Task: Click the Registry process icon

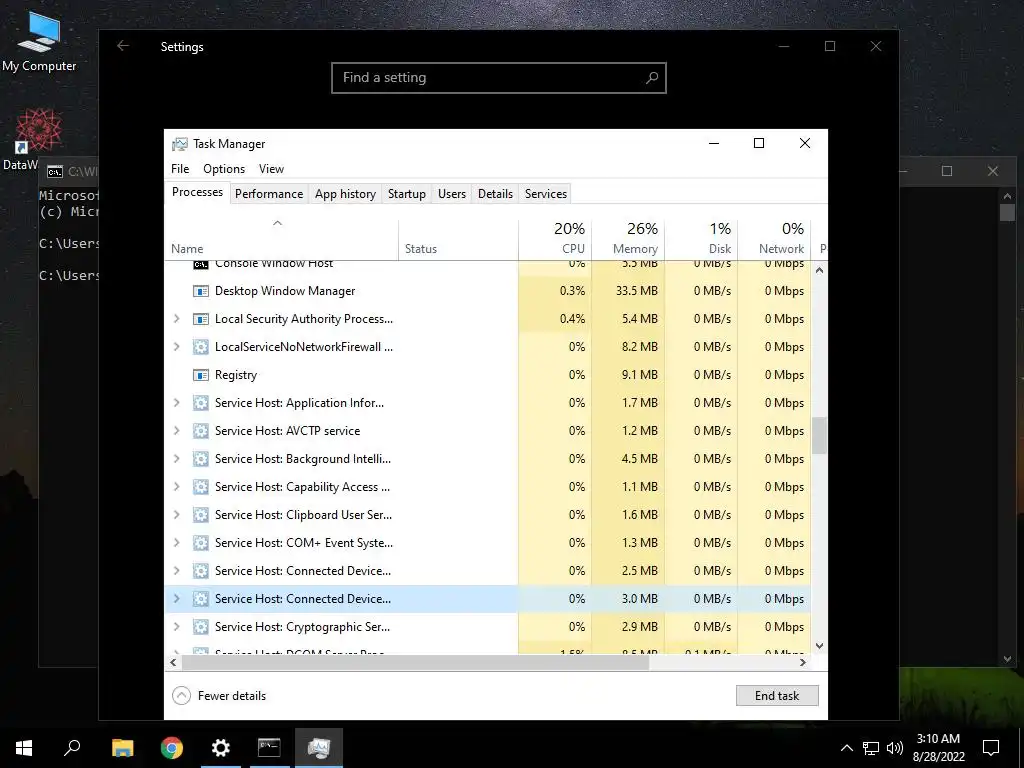Action: tap(200, 375)
